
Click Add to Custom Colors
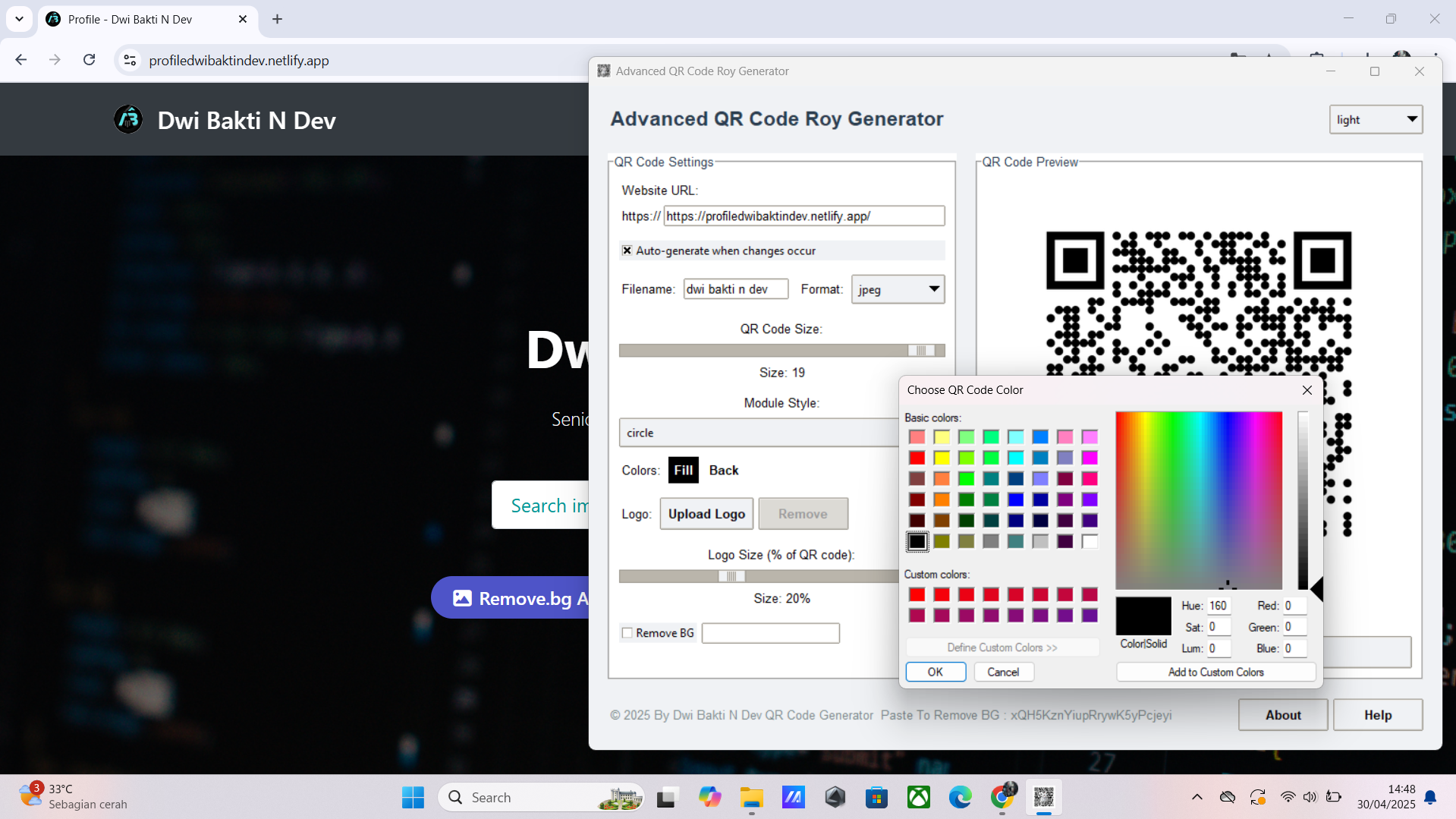1215,672
